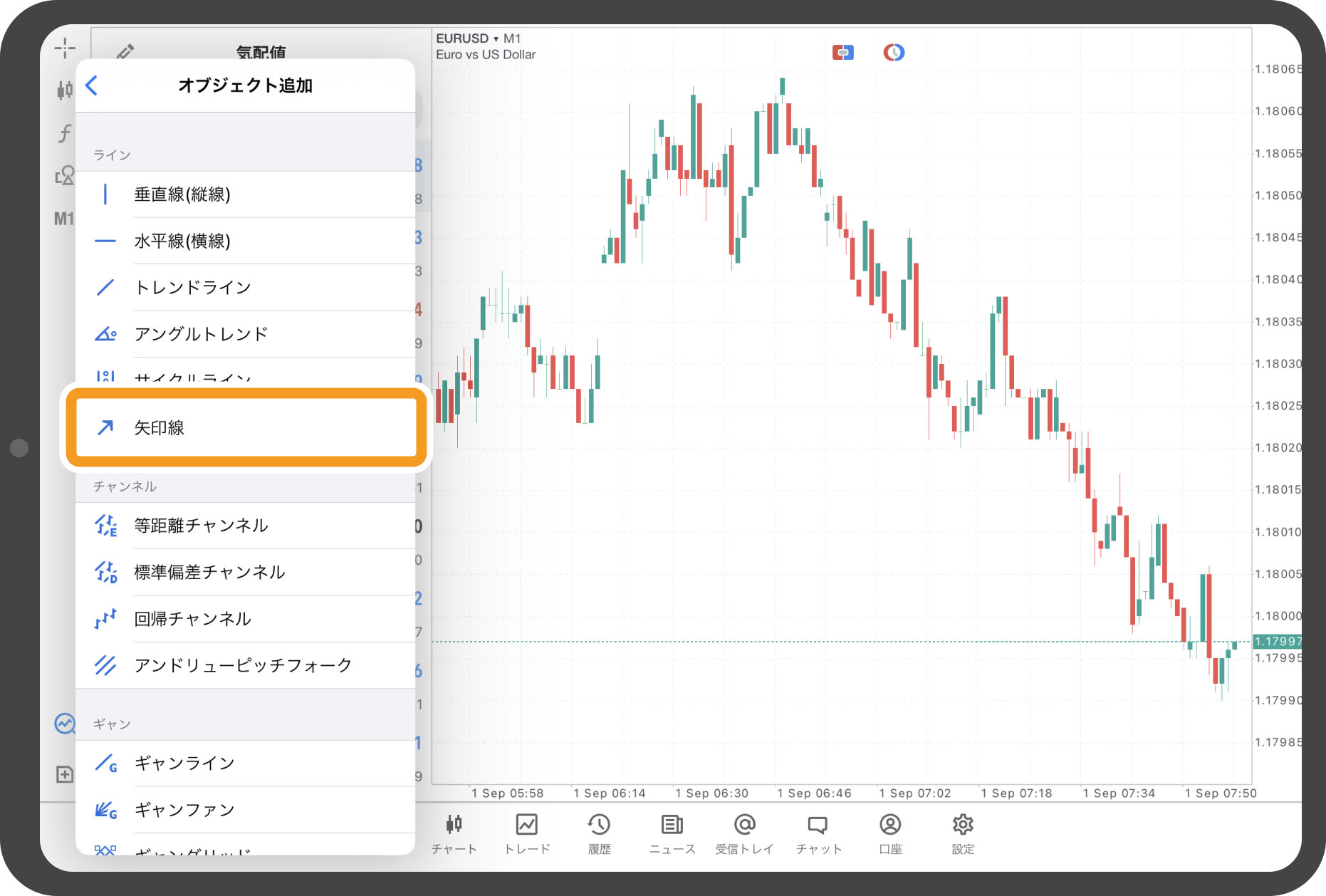
Task: Select 垂直線(縦線) vertical line object
Action: (x=246, y=194)
